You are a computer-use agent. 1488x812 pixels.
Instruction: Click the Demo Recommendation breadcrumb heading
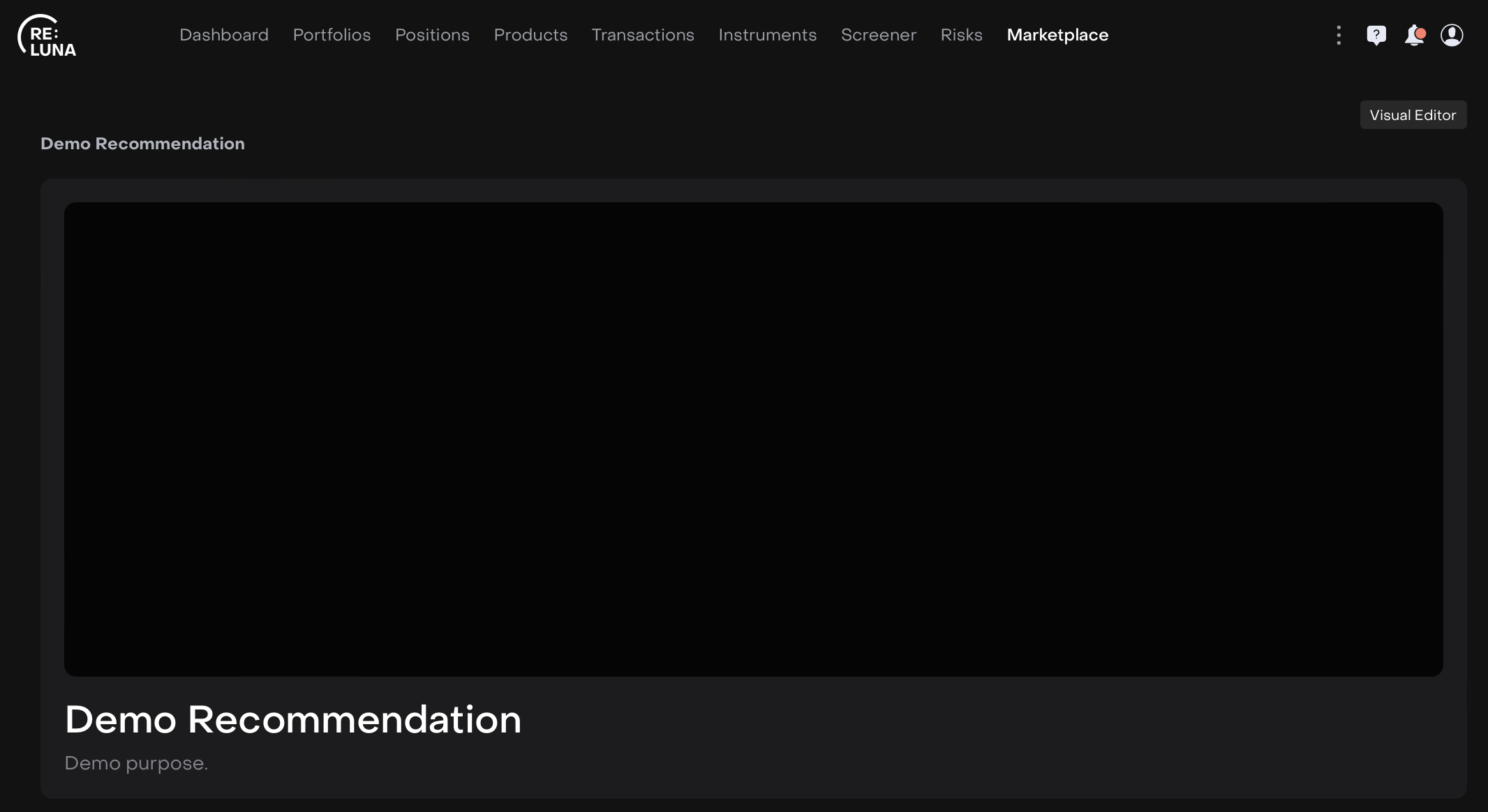coord(142,144)
